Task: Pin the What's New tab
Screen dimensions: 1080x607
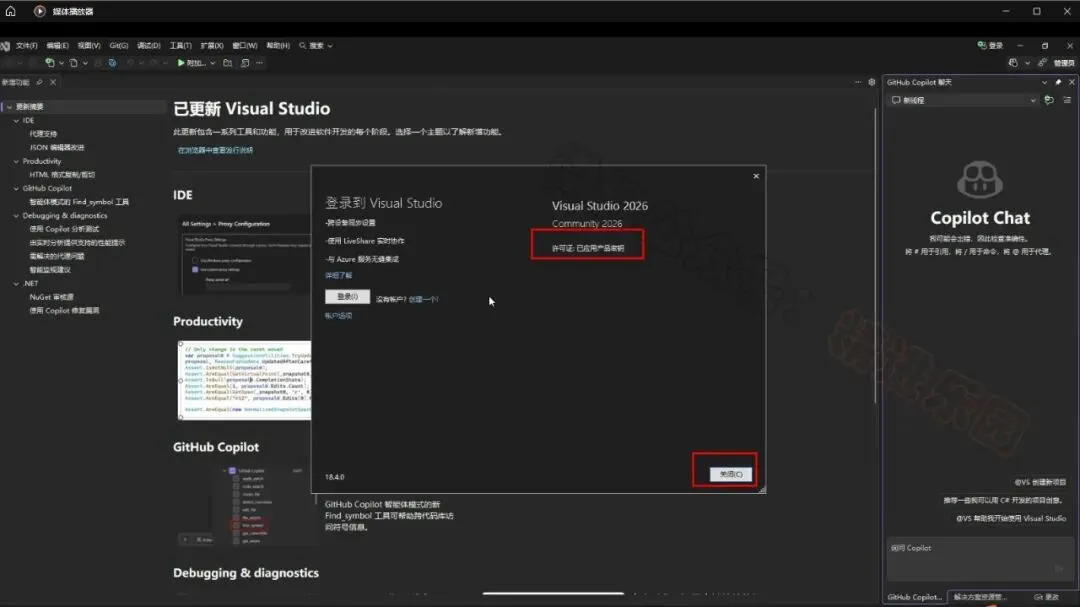Action: point(40,82)
